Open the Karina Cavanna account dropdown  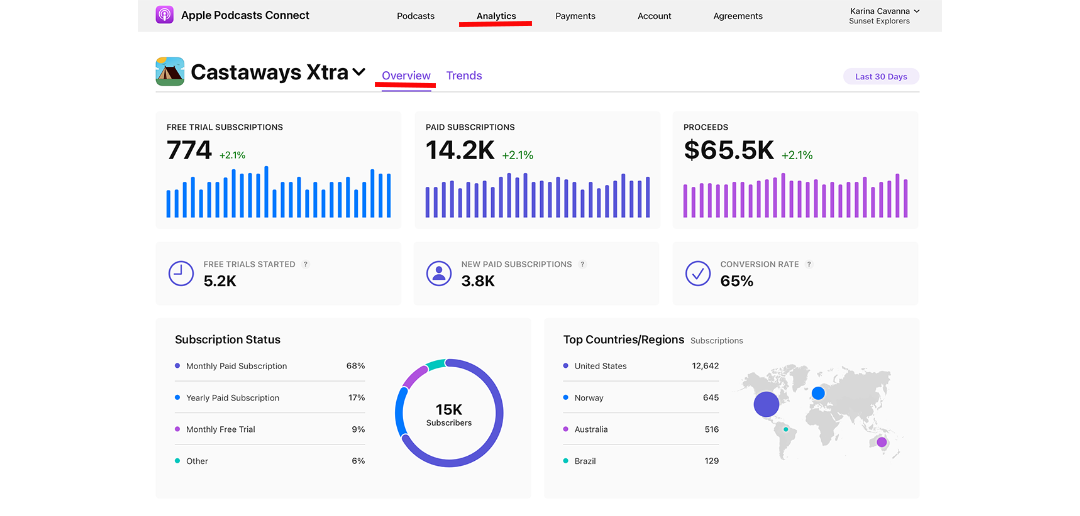pos(884,15)
